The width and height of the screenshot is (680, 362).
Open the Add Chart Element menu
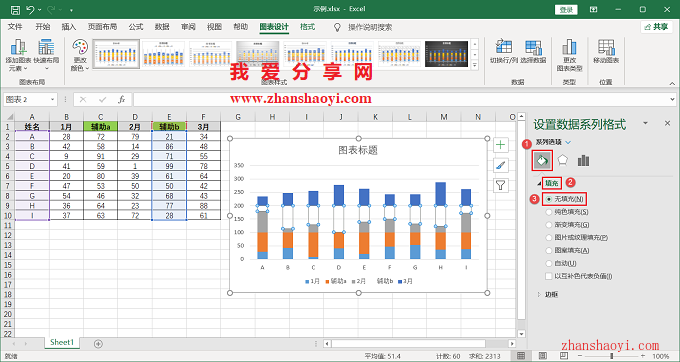(18, 55)
